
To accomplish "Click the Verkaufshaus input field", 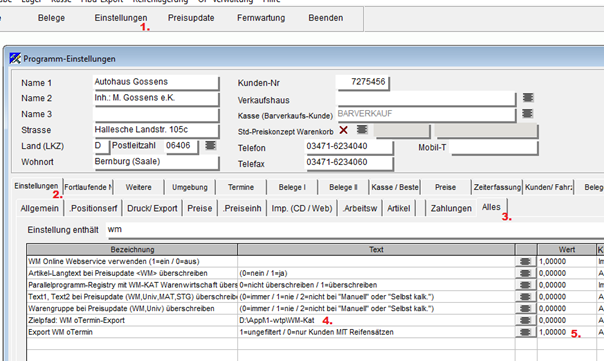I will (x=426, y=99).
